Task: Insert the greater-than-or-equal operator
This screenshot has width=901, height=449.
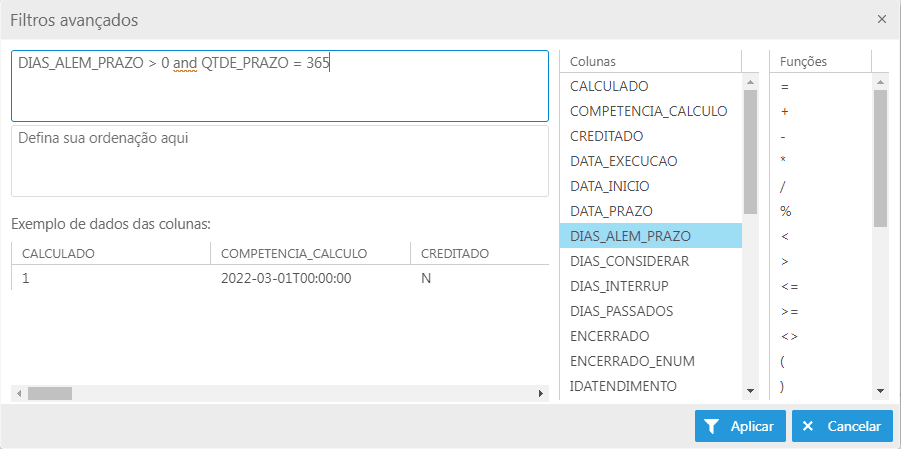Action: (789, 311)
